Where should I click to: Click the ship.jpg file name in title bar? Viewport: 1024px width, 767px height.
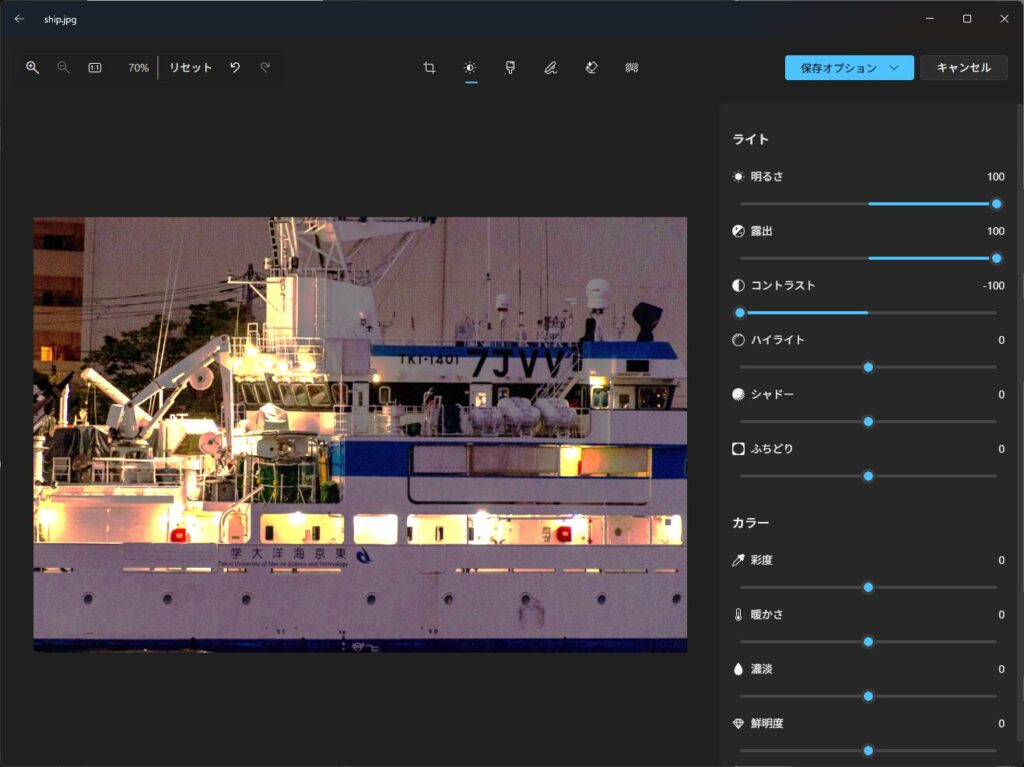tap(60, 20)
